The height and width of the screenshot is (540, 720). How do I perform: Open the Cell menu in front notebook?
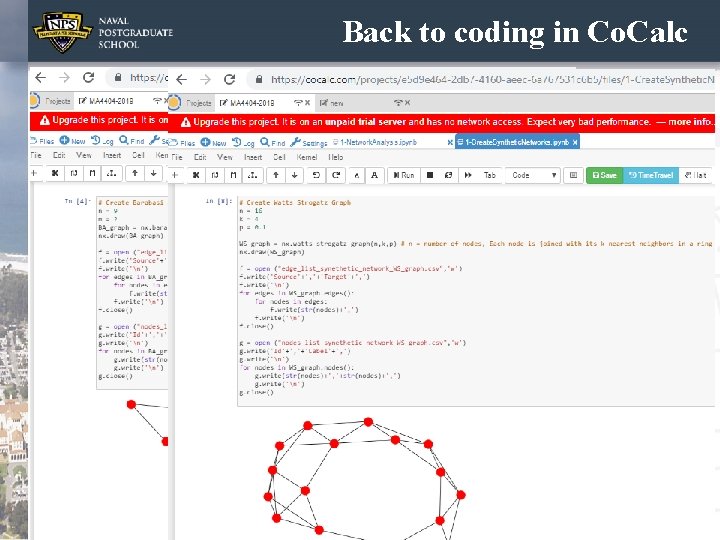point(279,157)
